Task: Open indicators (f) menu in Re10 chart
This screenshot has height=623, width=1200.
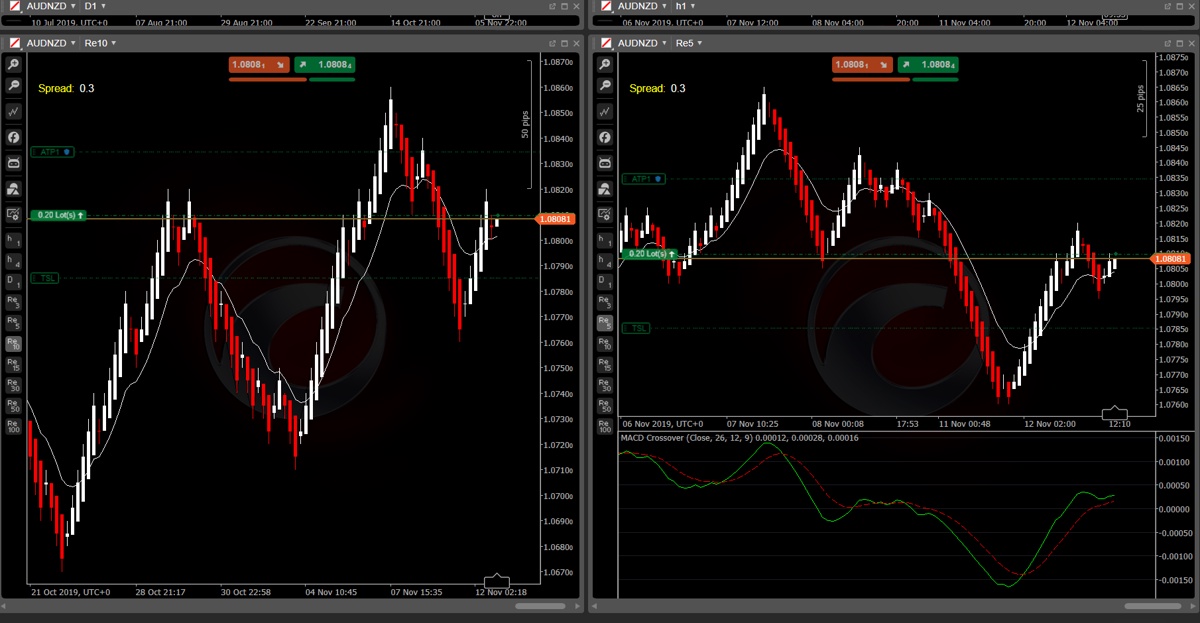Action: [14, 137]
